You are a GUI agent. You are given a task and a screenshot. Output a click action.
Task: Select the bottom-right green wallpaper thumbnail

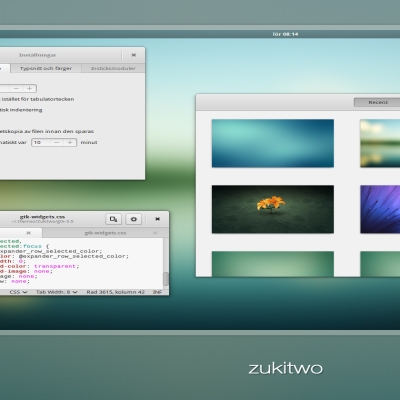(380, 264)
